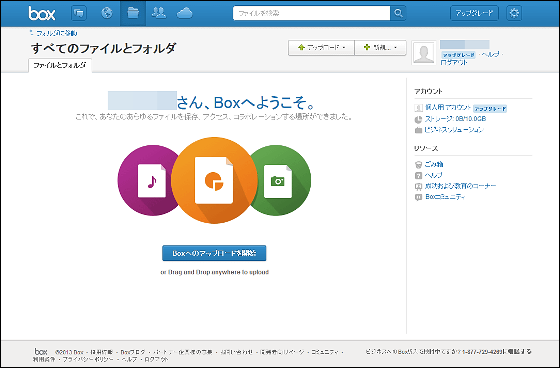Click the blue Boxへのアップロードを開始 button
The width and height of the screenshot is (560, 368).
(x=214, y=253)
